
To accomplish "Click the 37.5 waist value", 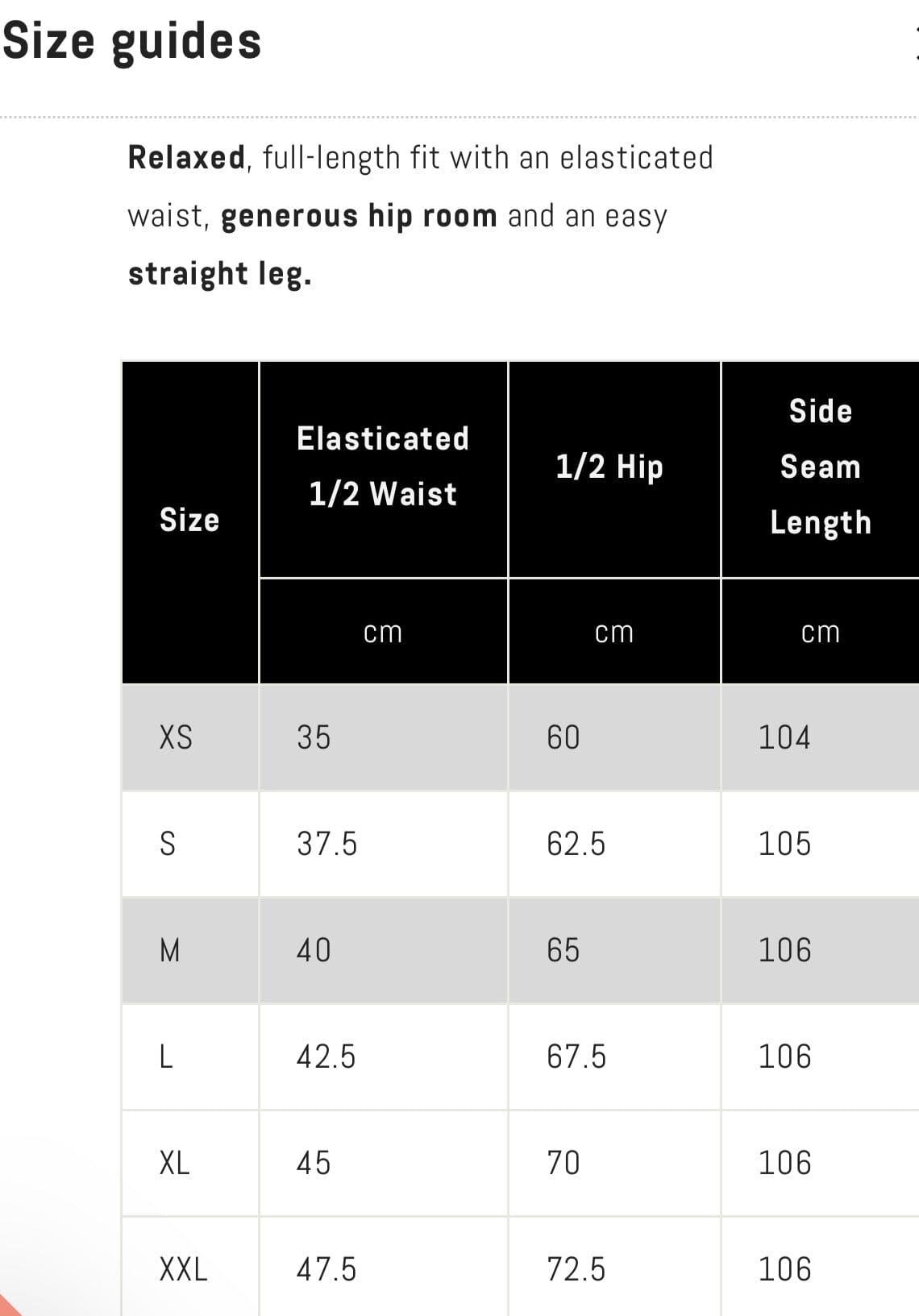I will pyautogui.click(x=326, y=844).
